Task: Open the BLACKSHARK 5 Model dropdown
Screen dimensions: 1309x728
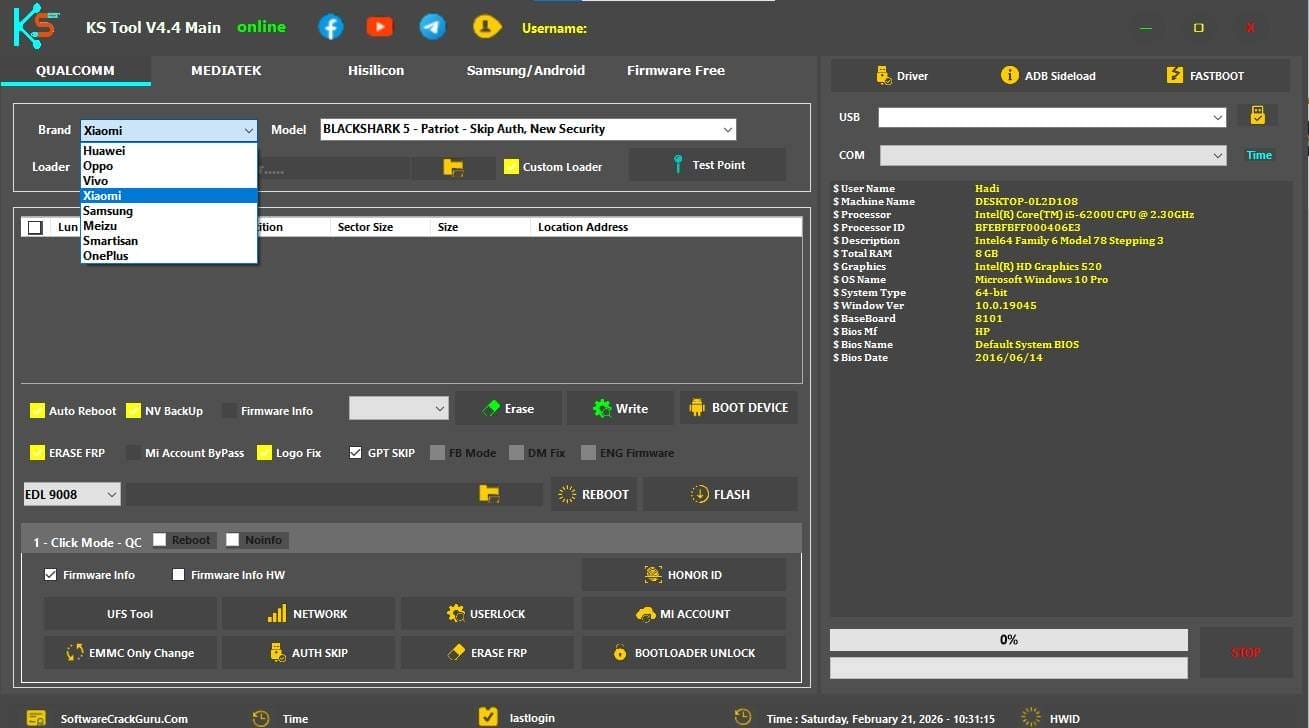Action: [726, 129]
